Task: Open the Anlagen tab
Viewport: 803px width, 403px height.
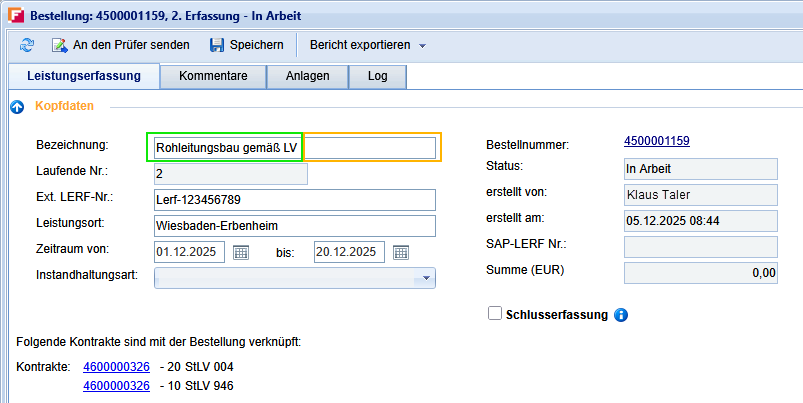Action: 307,76
